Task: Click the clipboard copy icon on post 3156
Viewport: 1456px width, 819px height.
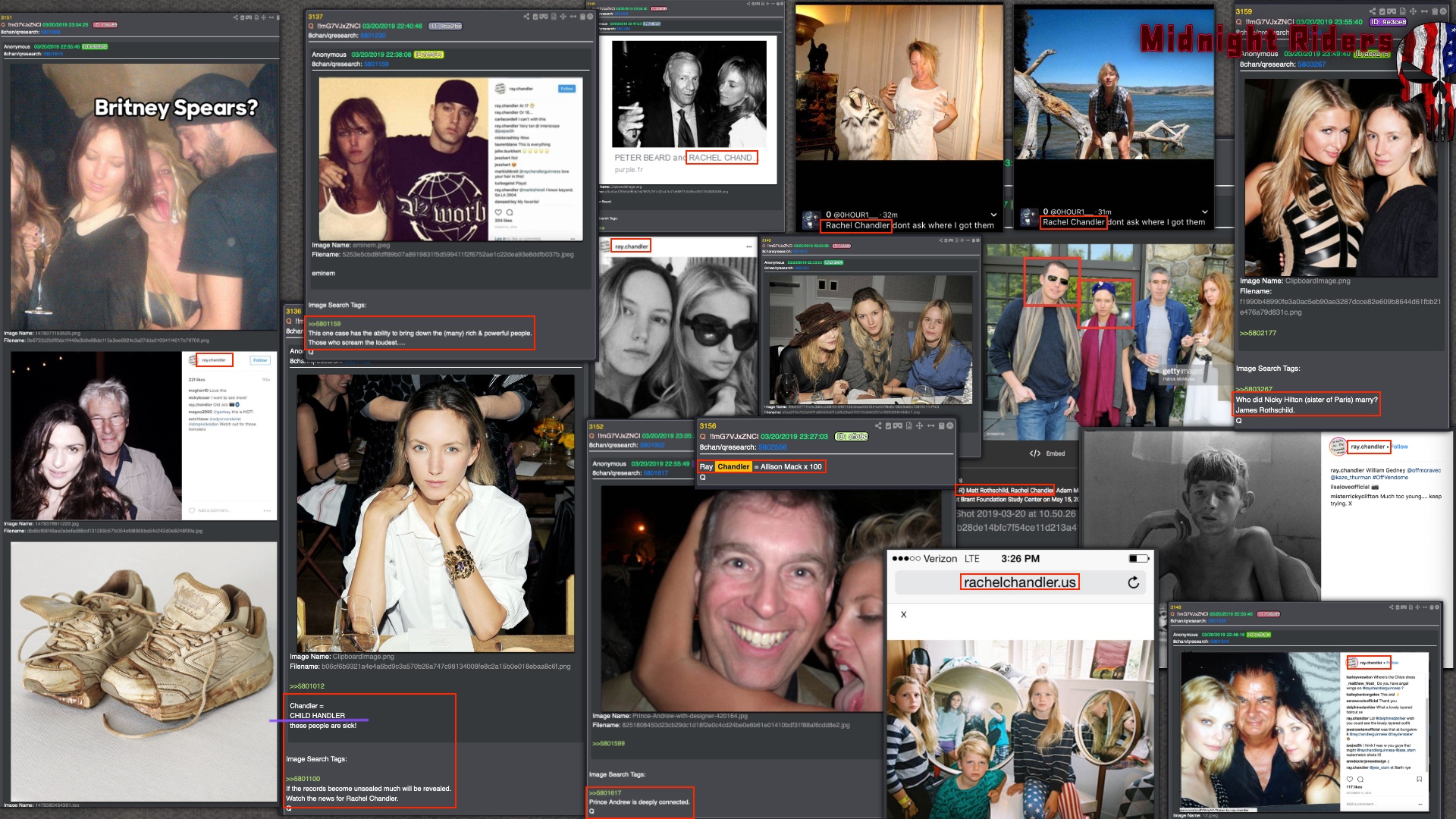Action: point(942,425)
